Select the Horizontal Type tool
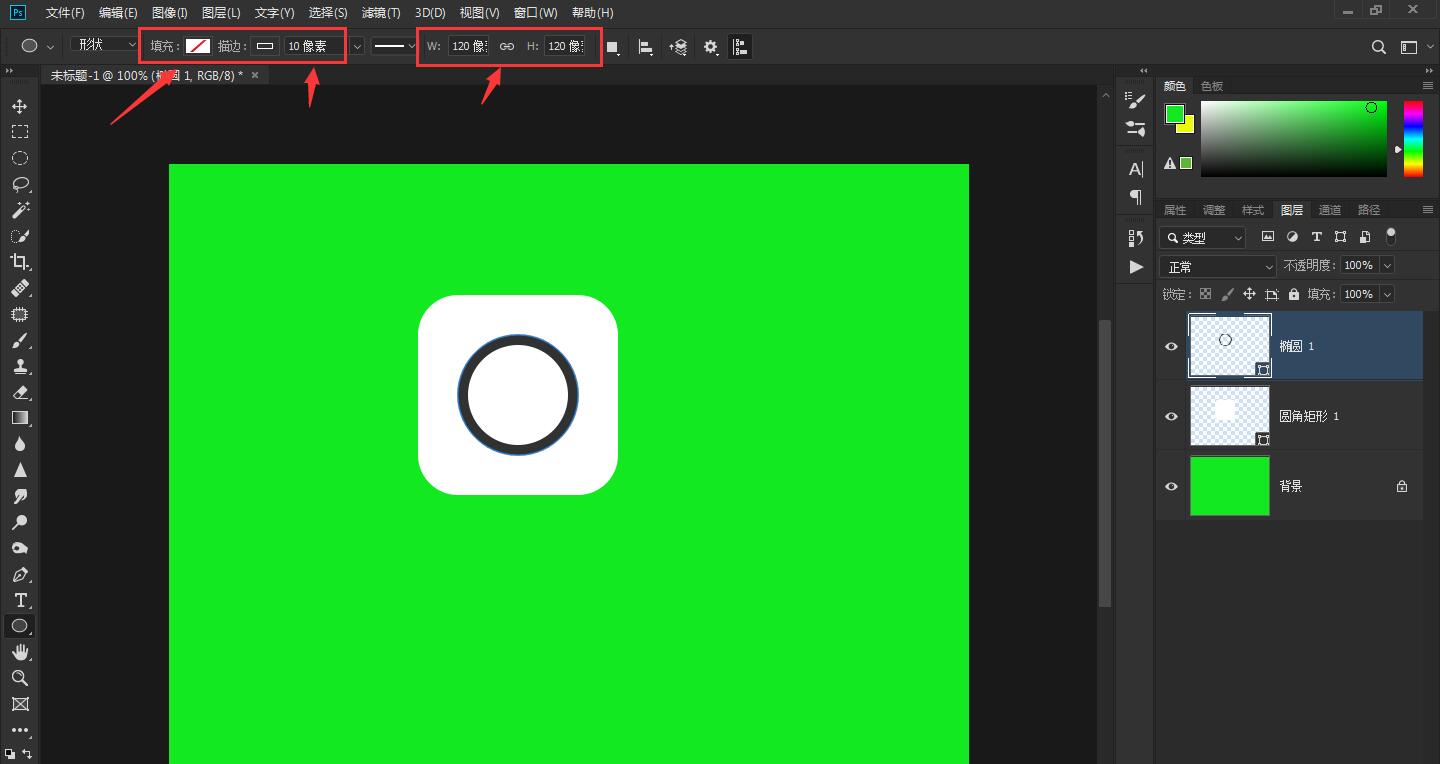The width and height of the screenshot is (1440, 764). pos(19,600)
